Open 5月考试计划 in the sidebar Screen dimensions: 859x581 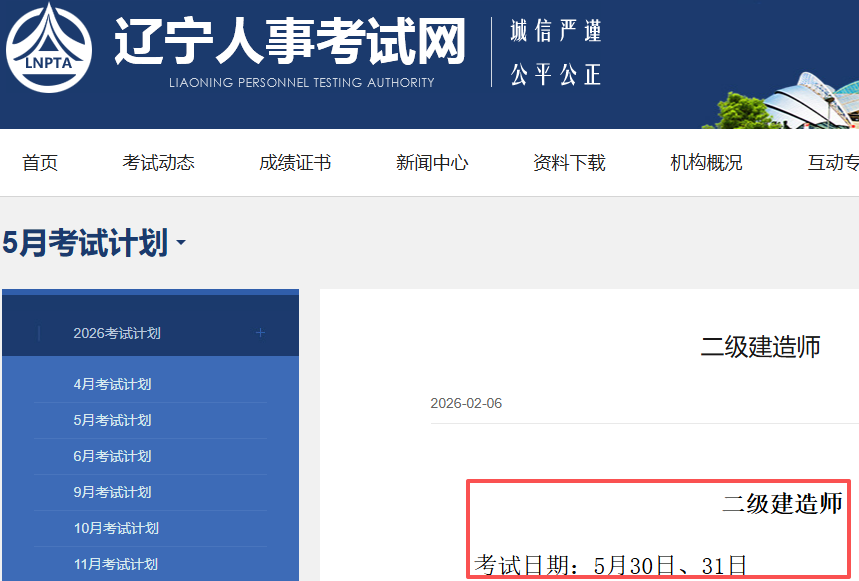tap(112, 420)
